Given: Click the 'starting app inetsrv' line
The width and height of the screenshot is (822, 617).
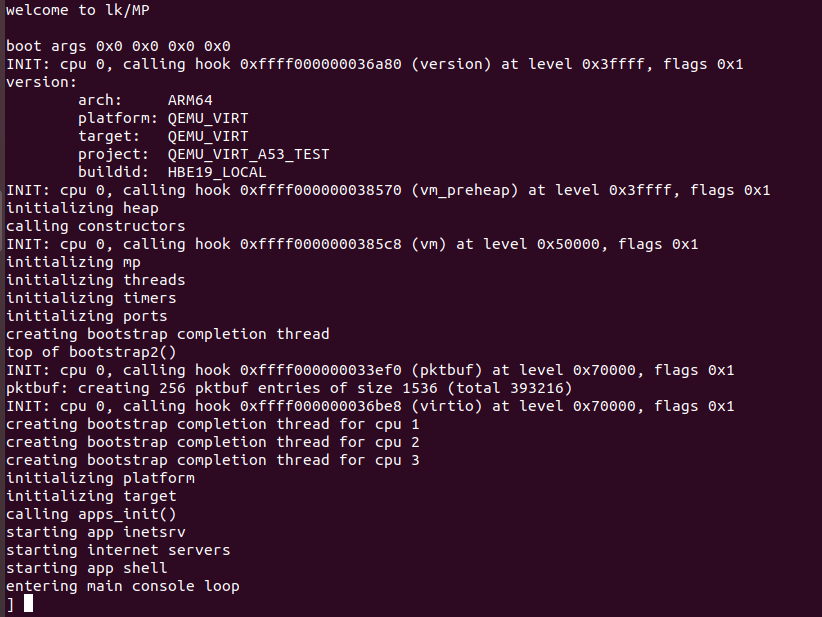Looking at the screenshot, I should point(96,532).
